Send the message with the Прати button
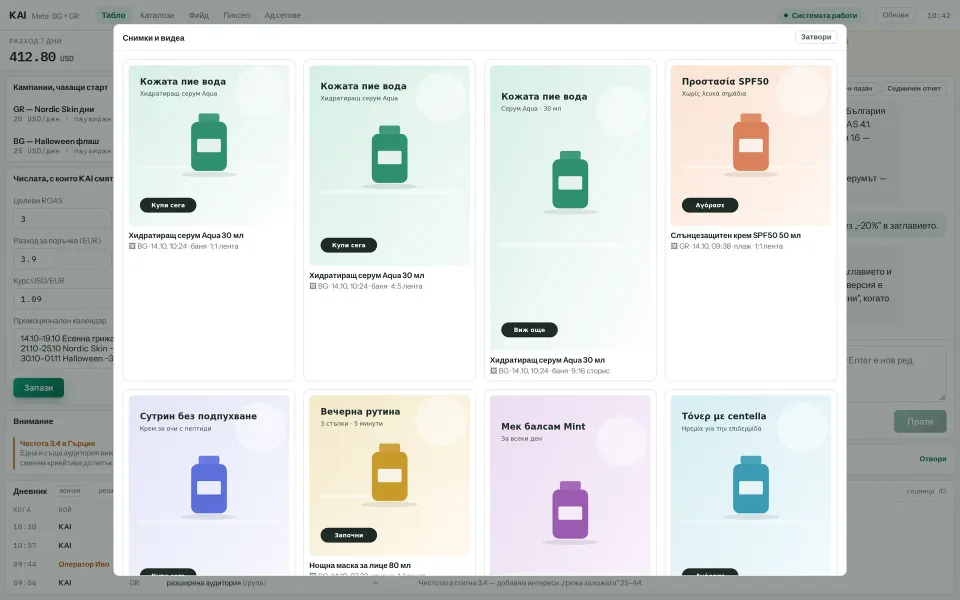Image resolution: width=960 pixels, height=600 pixels. coord(920,421)
